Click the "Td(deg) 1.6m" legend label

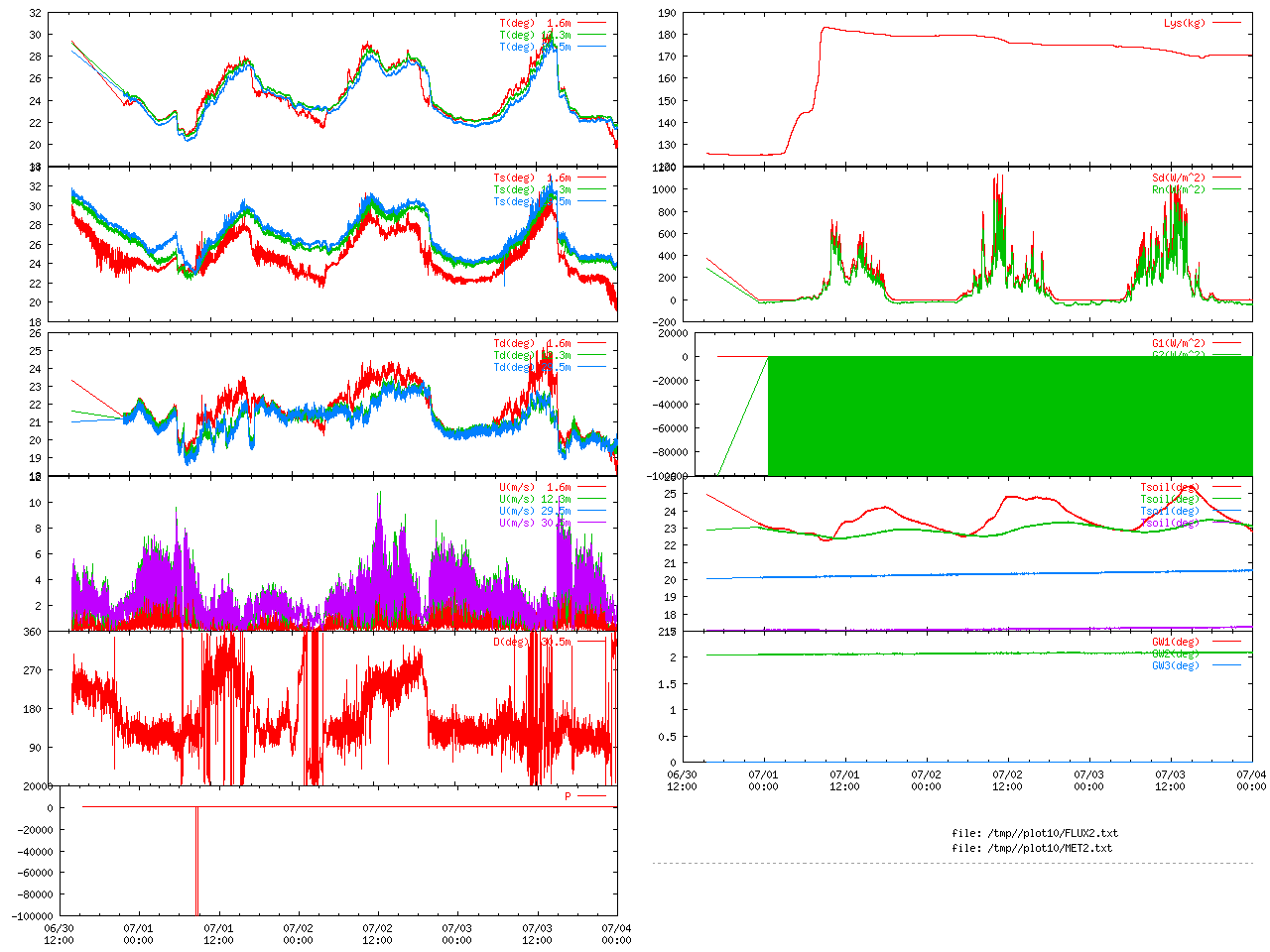[532, 343]
